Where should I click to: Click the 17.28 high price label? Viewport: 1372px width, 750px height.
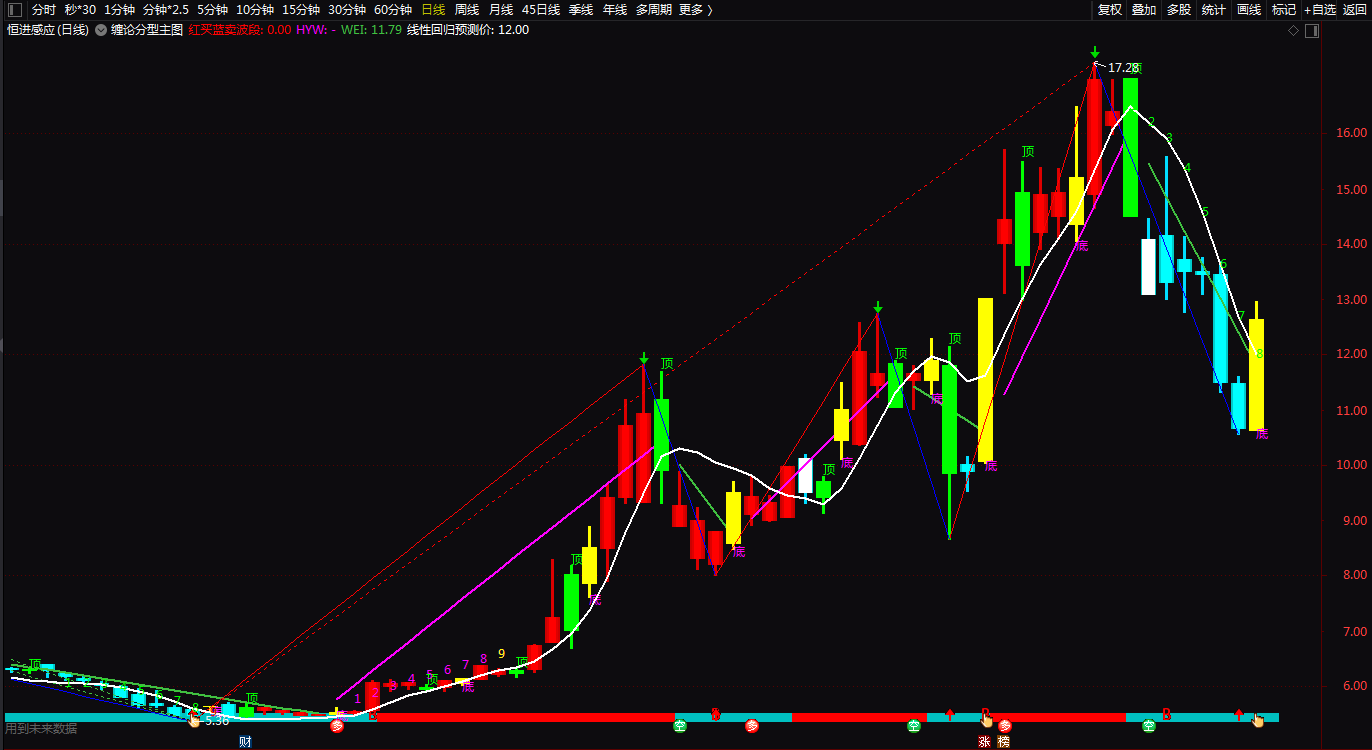1123,68
